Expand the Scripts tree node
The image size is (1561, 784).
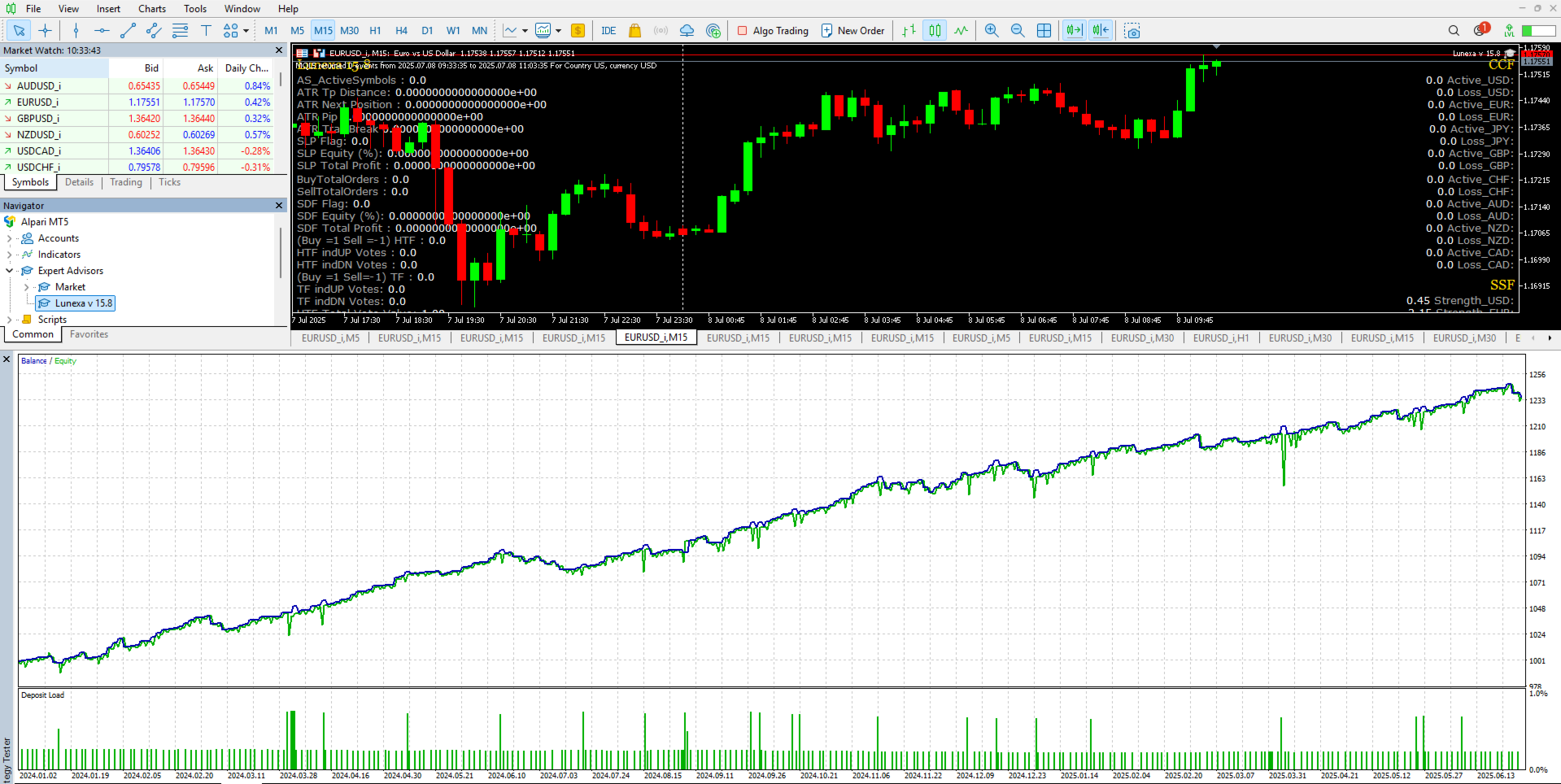9,320
